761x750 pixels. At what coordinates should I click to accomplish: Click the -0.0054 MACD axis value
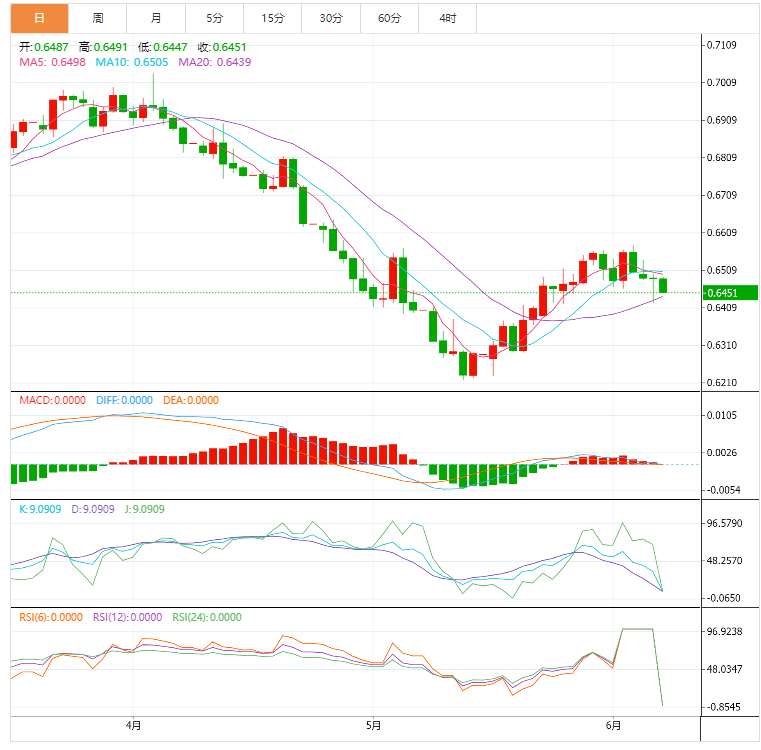point(723,490)
